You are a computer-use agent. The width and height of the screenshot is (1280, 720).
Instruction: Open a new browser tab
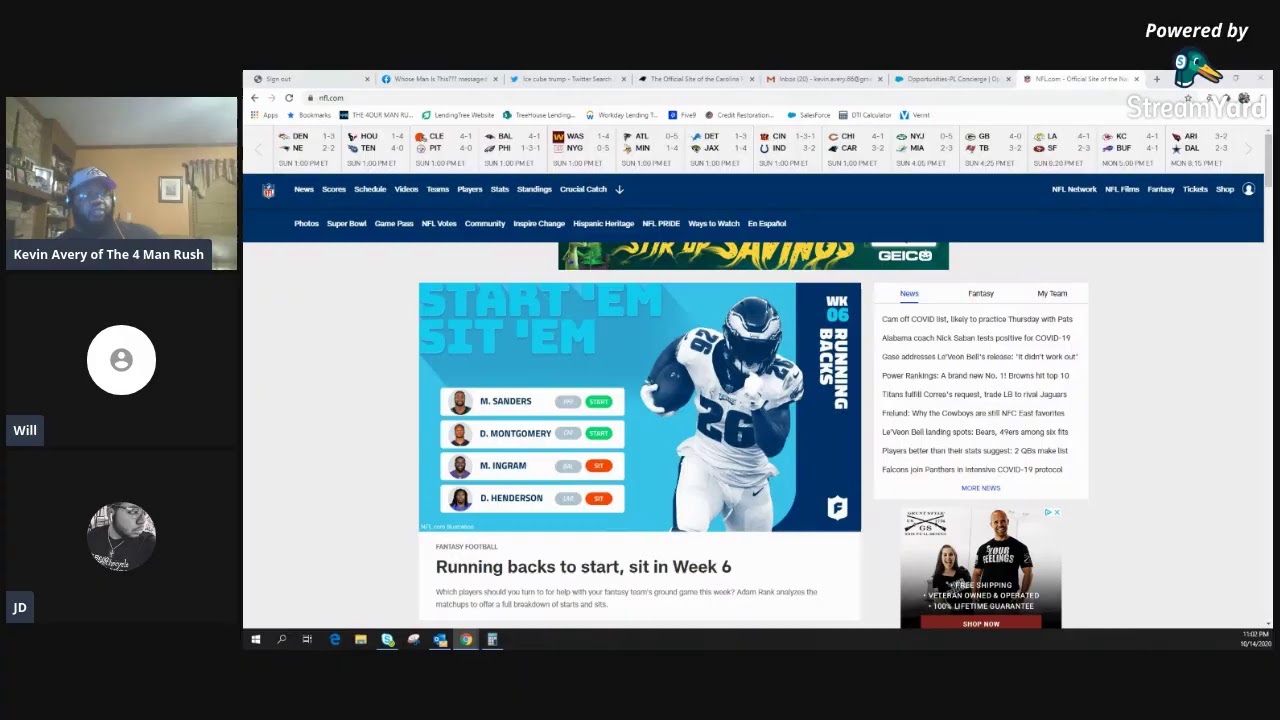(1157, 79)
